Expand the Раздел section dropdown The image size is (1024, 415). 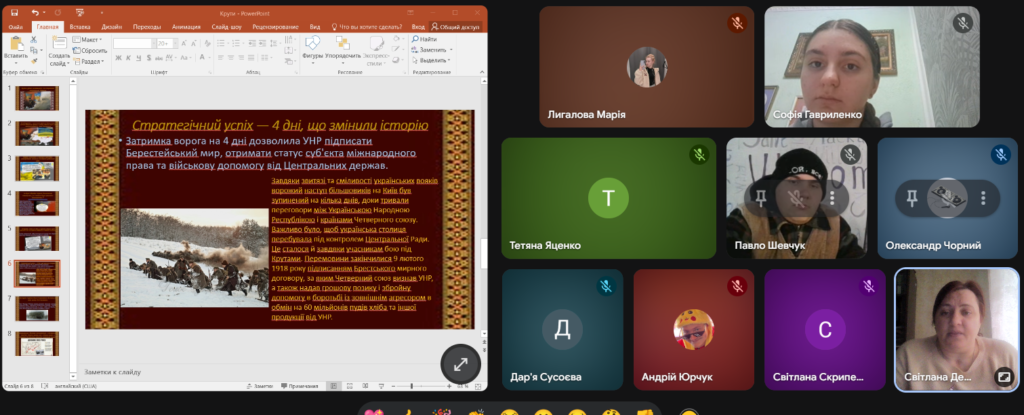coord(91,60)
